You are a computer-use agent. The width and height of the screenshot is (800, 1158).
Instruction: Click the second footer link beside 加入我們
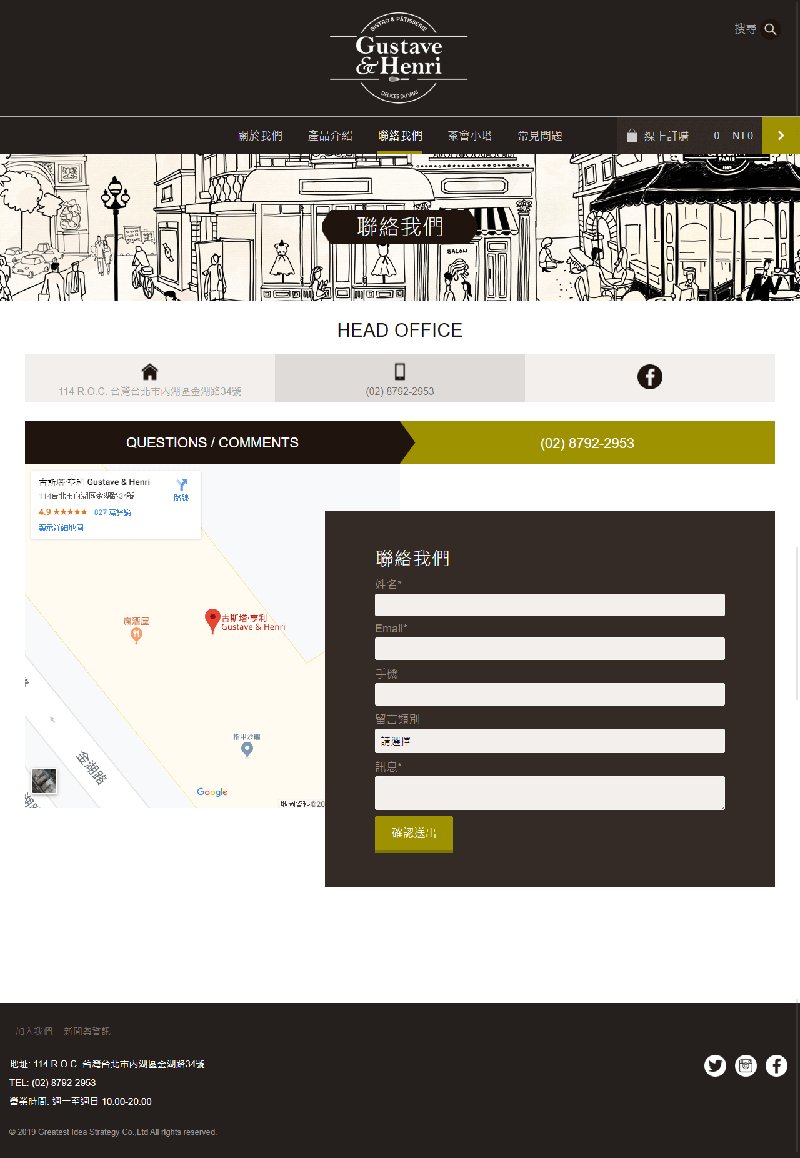pos(86,1031)
